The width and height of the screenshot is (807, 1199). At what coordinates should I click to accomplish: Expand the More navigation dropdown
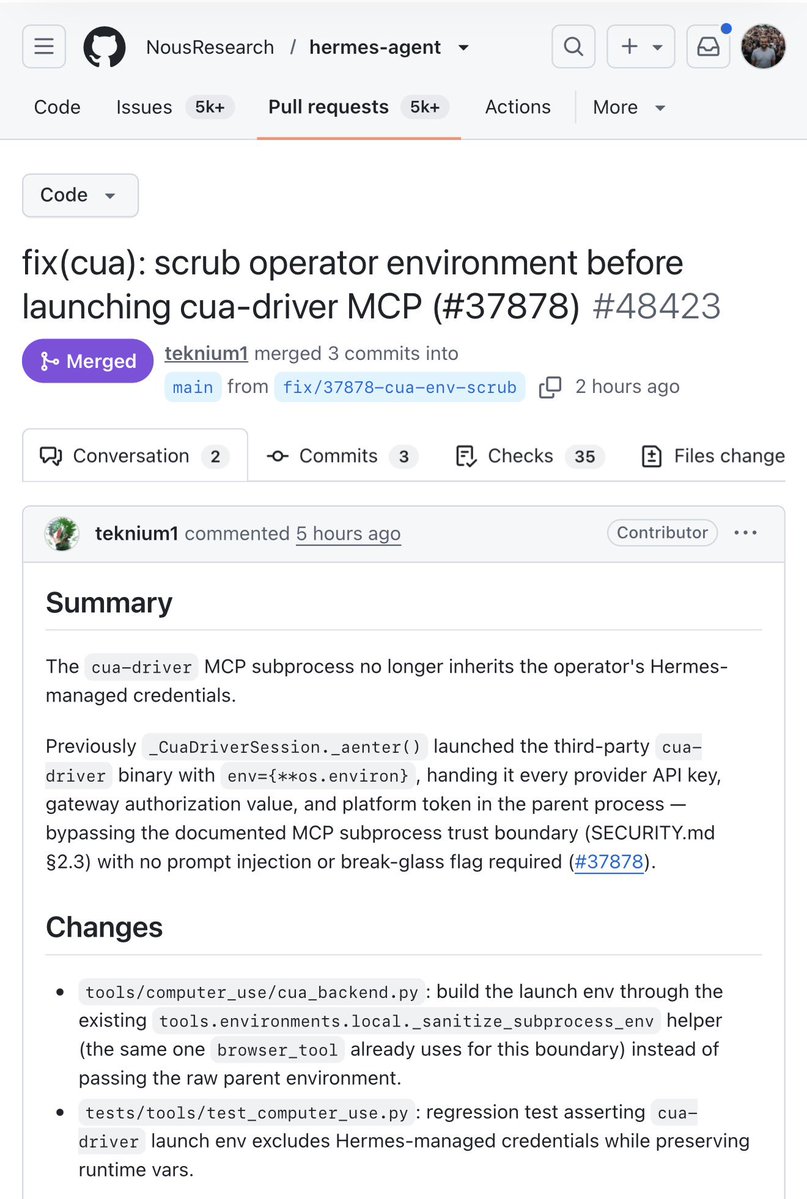[x=629, y=107]
